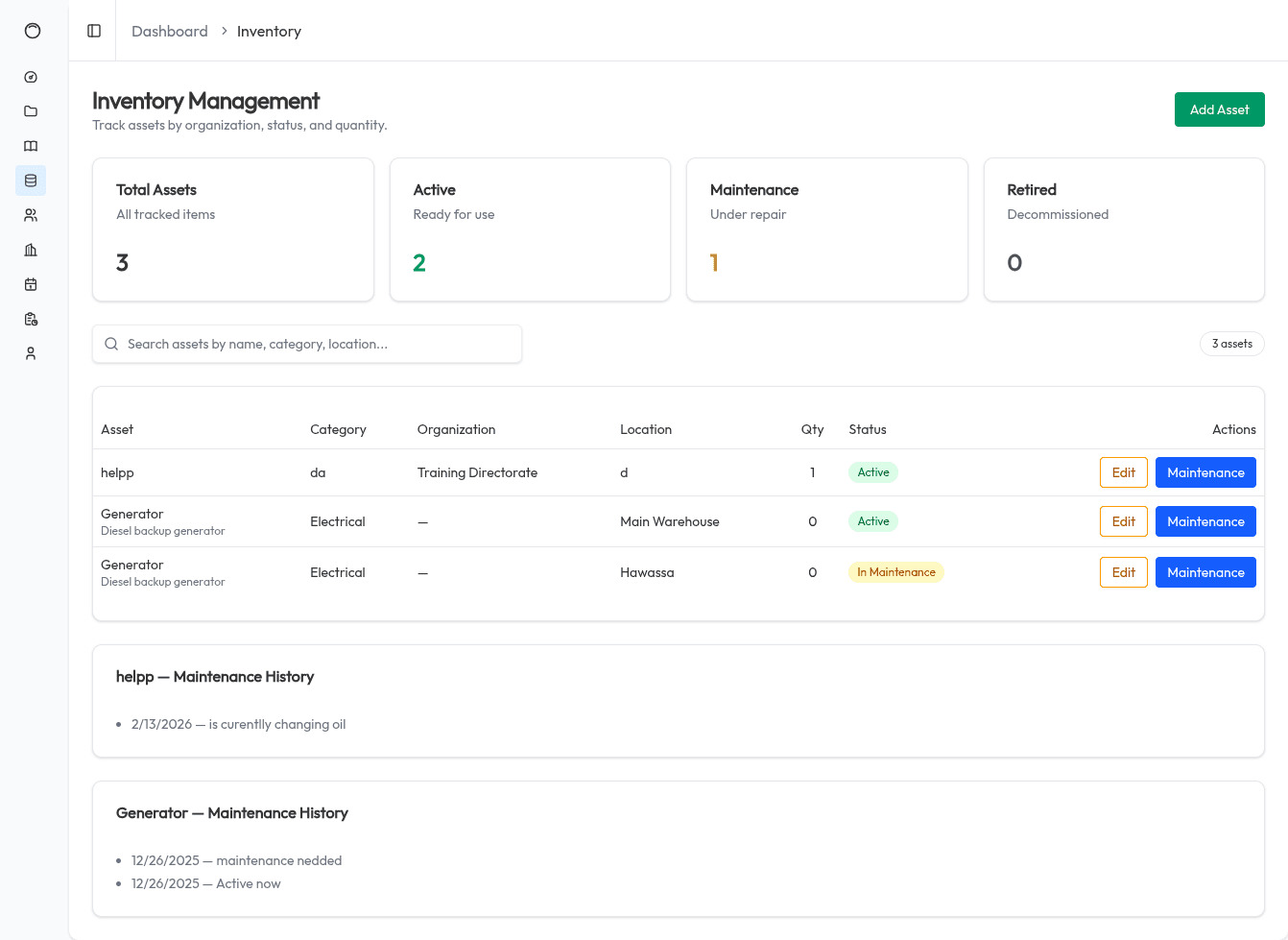
Task: Open the Dashboard gauge icon in sidebar
Action: (31, 77)
